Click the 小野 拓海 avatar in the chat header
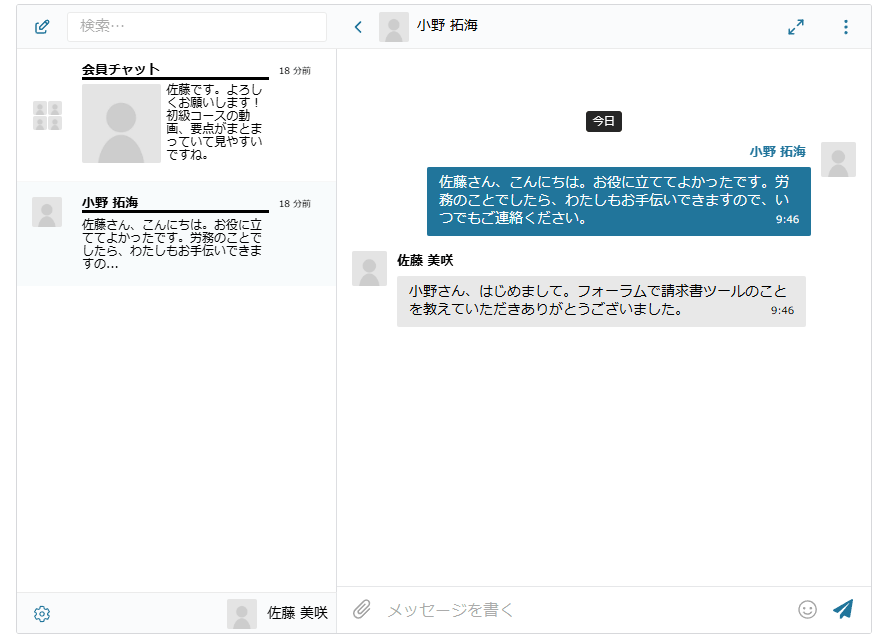The width and height of the screenshot is (888, 638). point(394,27)
